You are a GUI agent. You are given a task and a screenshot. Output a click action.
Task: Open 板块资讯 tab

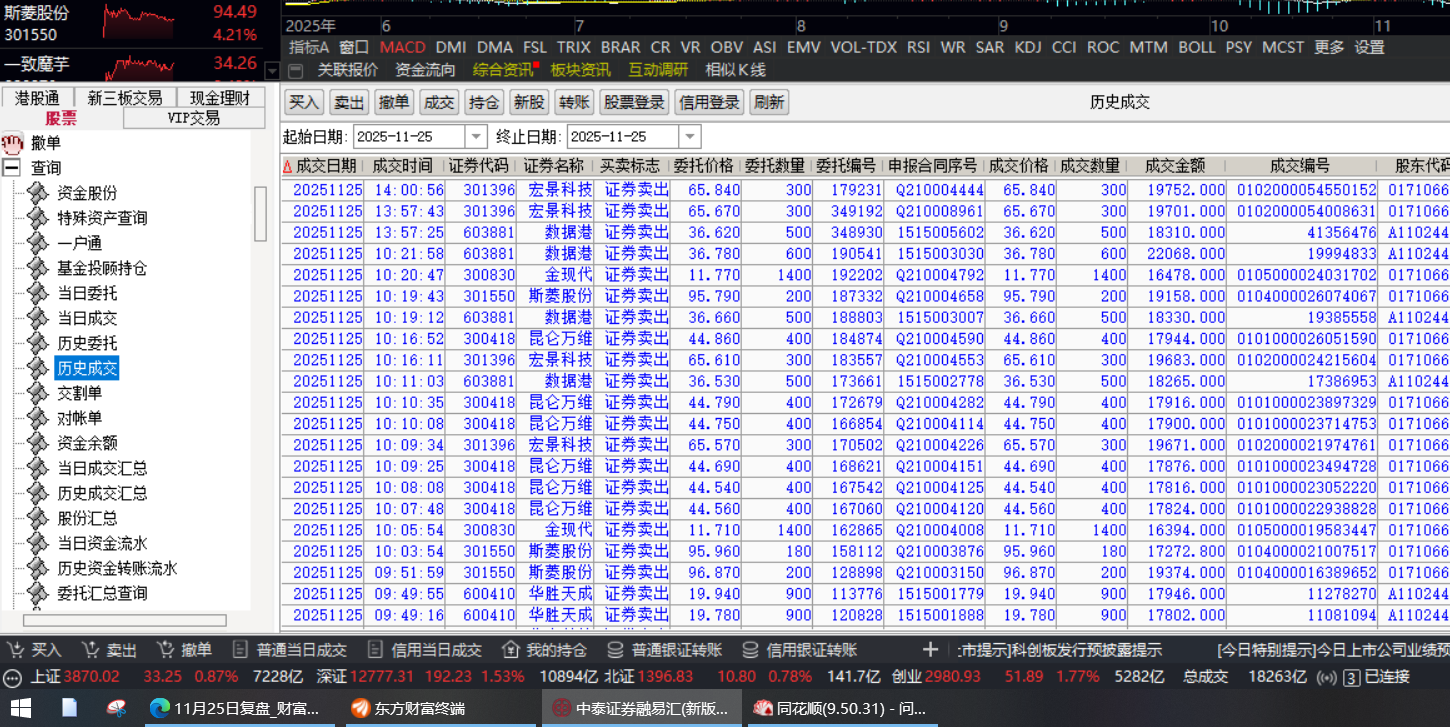coord(580,70)
